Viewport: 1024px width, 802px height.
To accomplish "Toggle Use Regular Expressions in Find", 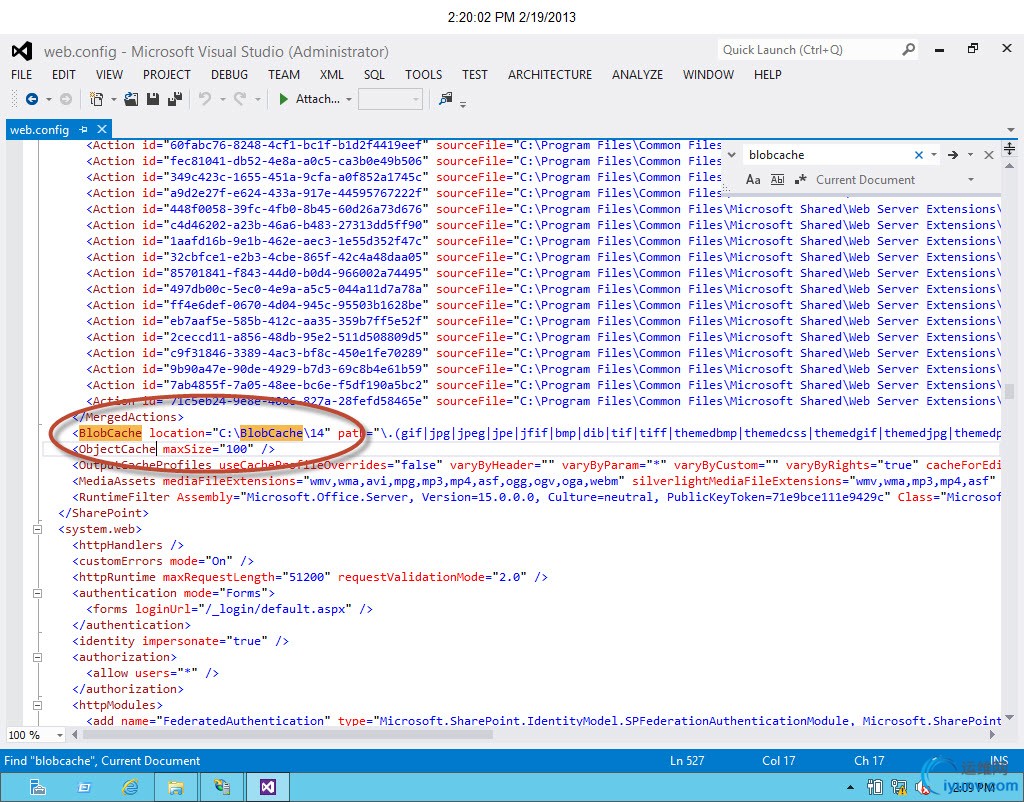I will (x=800, y=180).
